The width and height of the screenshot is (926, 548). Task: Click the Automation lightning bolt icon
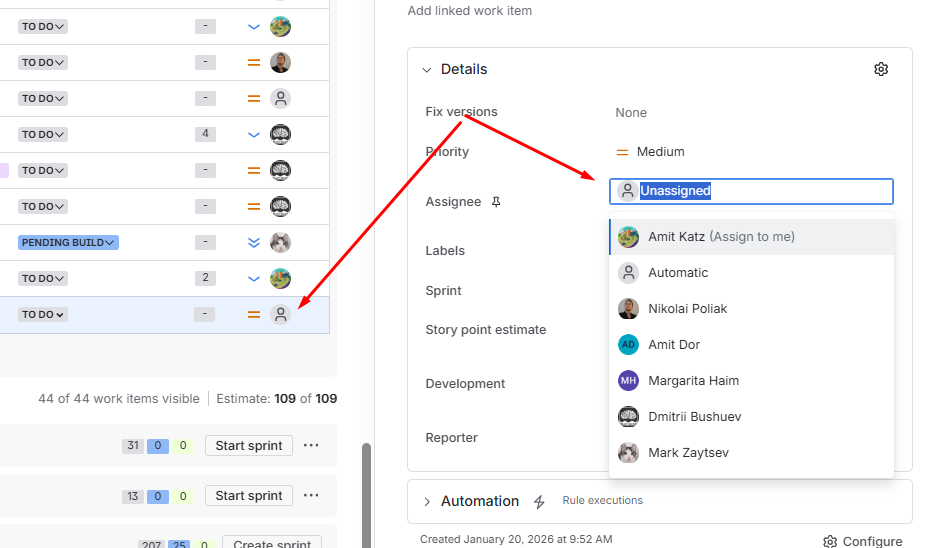(539, 501)
